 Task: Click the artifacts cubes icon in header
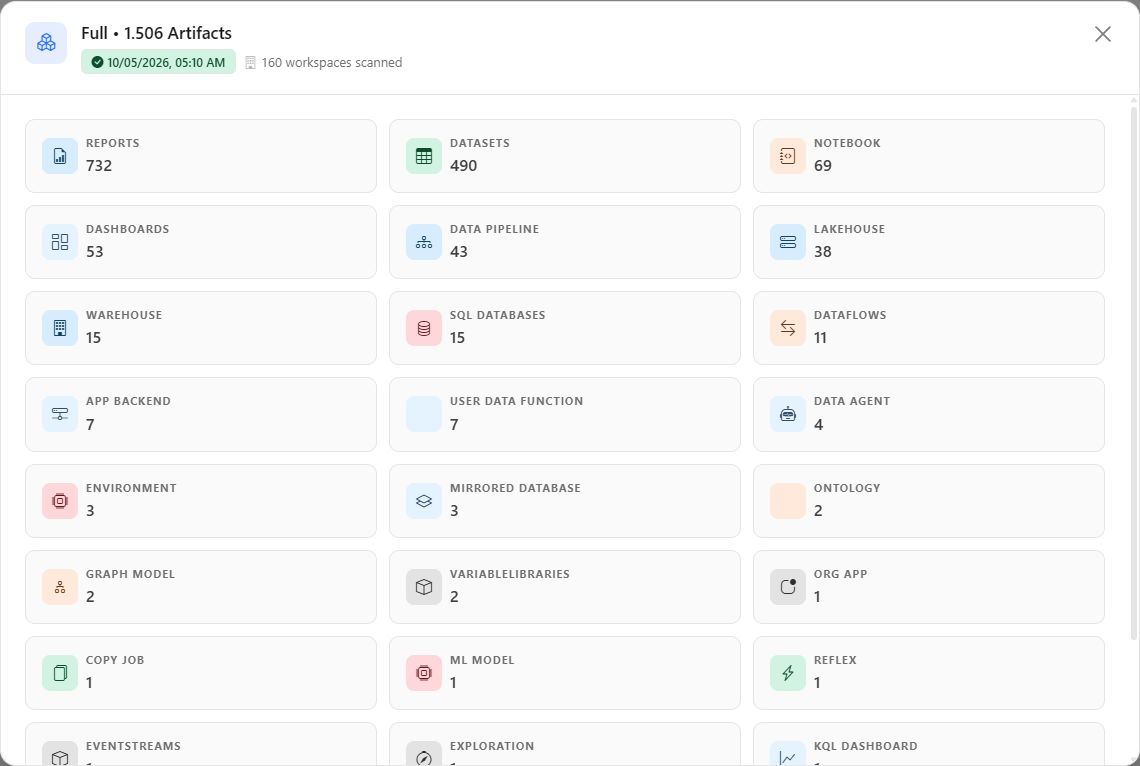[x=47, y=43]
